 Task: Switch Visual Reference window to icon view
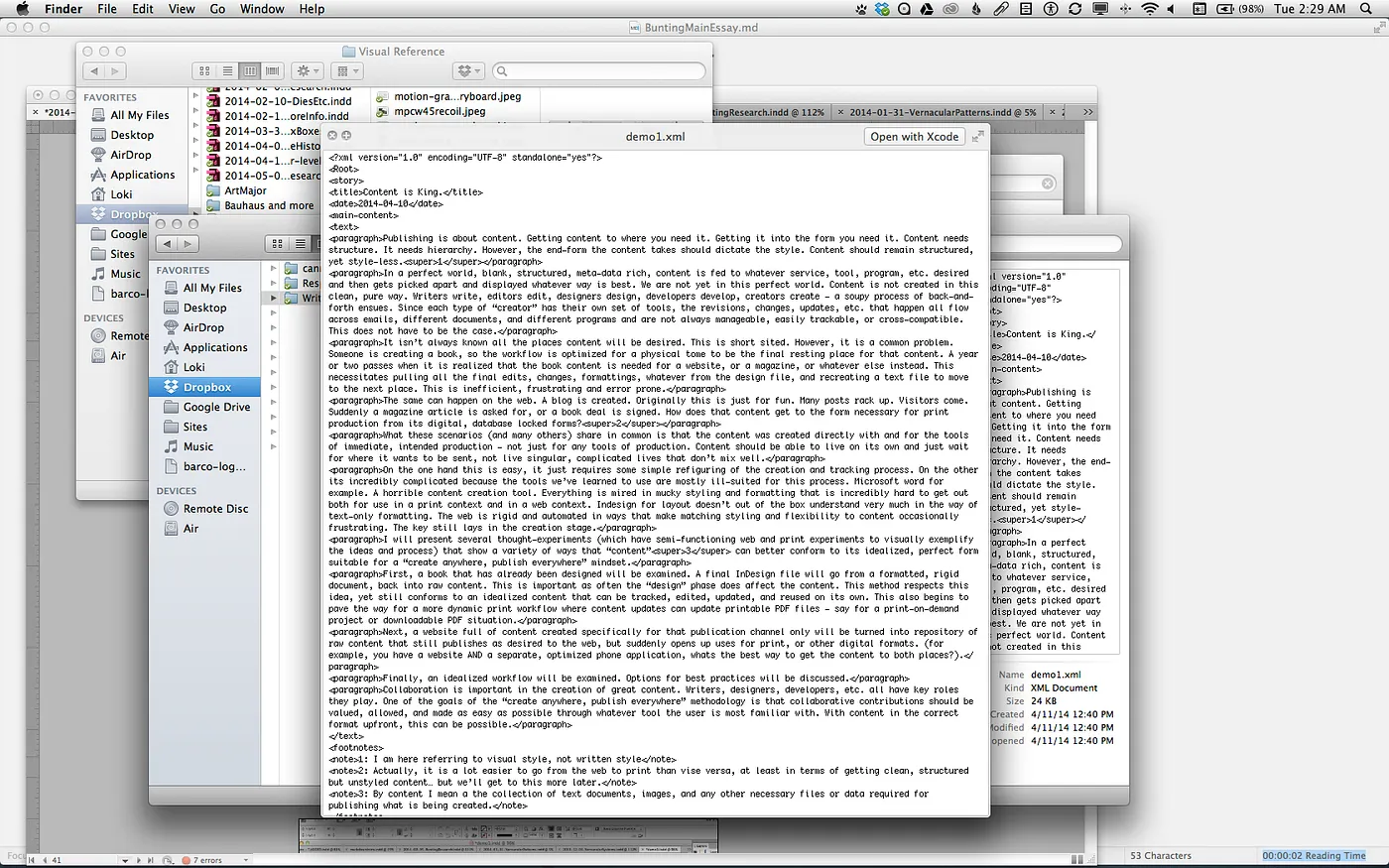tap(205, 71)
